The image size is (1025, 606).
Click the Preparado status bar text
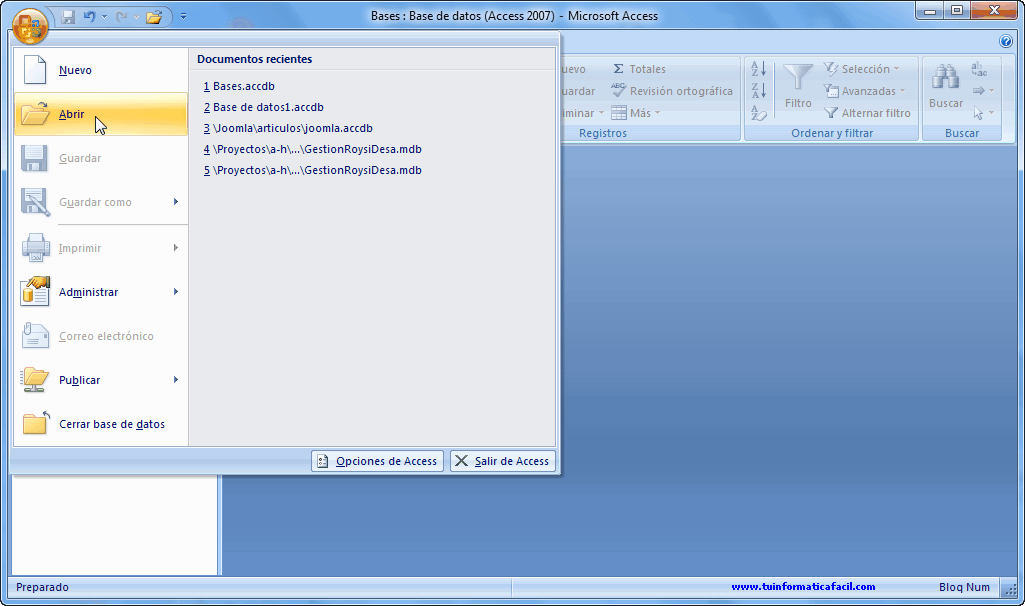[x=42, y=587]
